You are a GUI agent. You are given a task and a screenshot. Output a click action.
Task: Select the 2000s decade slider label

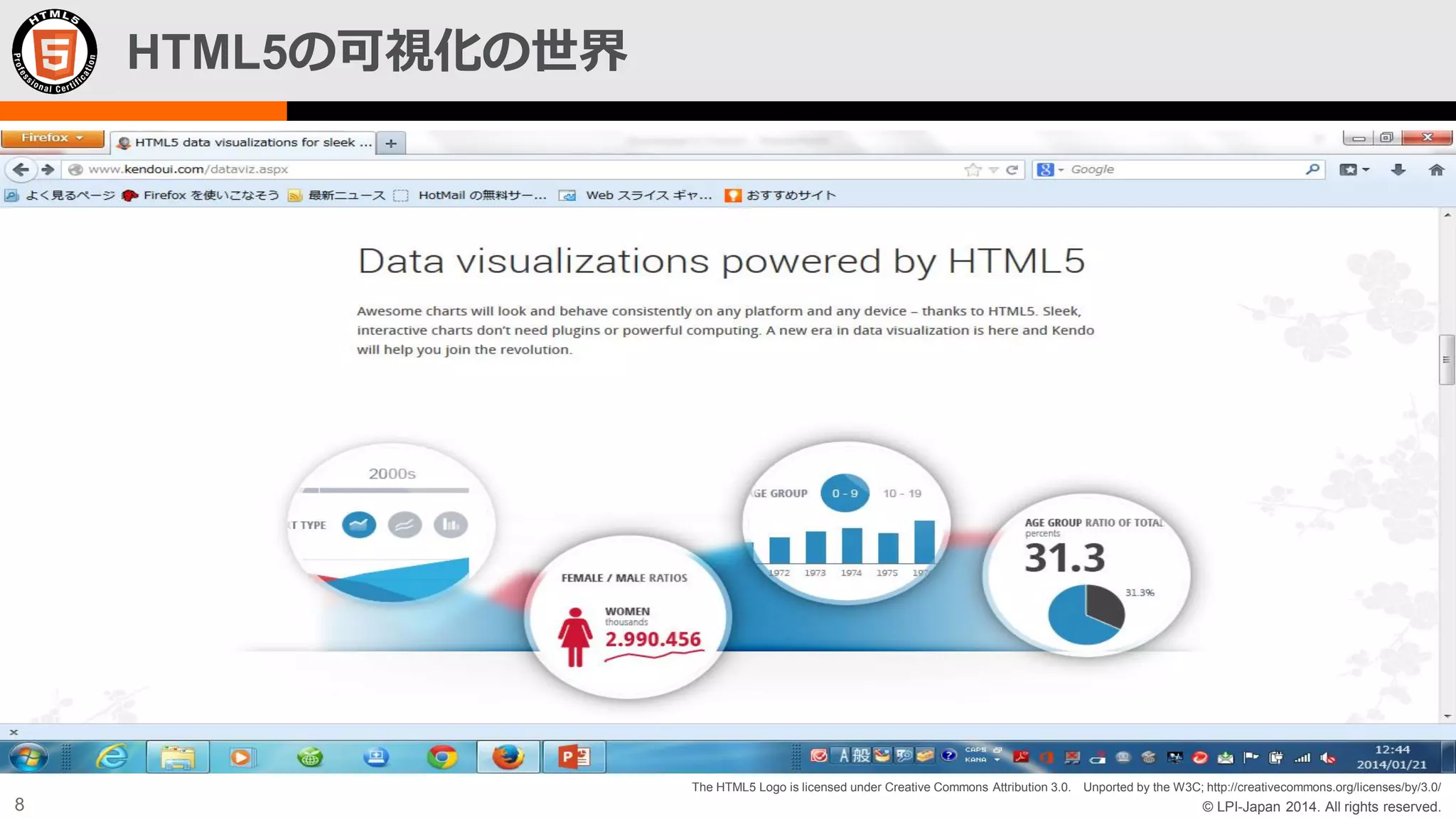click(392, 473)
